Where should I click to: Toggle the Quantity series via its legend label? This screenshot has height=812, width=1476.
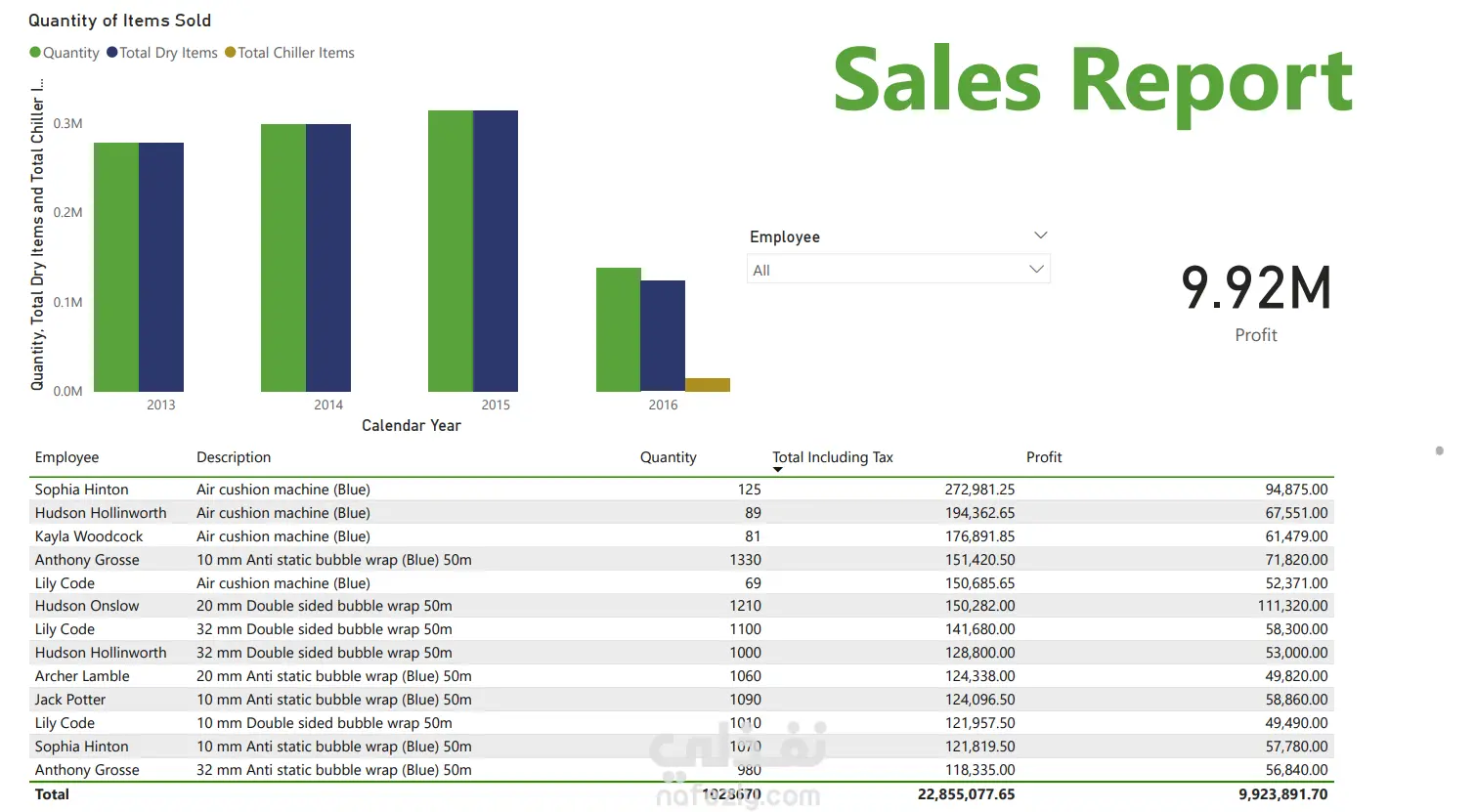tap(69, 53)
